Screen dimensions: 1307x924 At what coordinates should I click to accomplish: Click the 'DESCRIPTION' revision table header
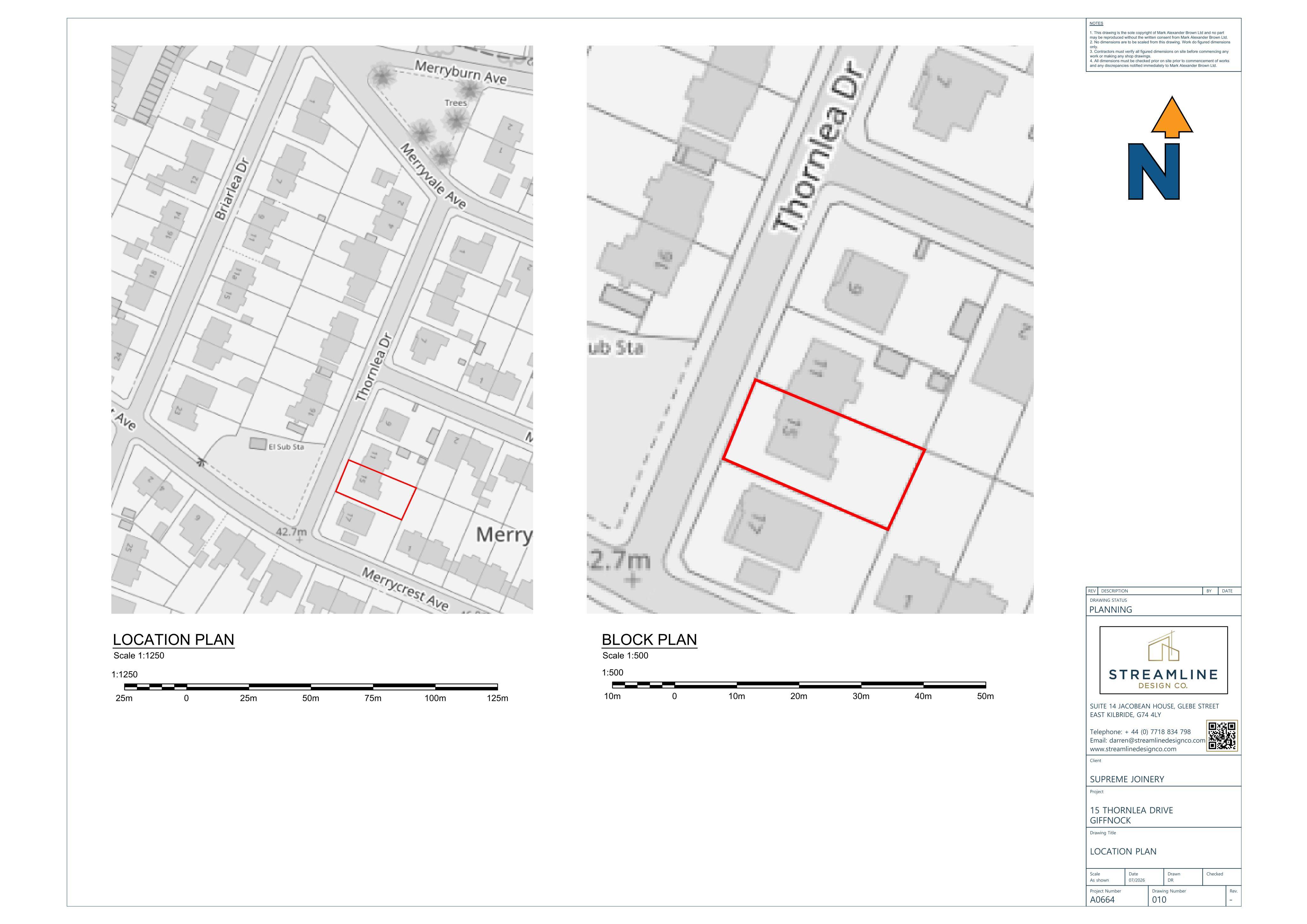coord(1114,591)
